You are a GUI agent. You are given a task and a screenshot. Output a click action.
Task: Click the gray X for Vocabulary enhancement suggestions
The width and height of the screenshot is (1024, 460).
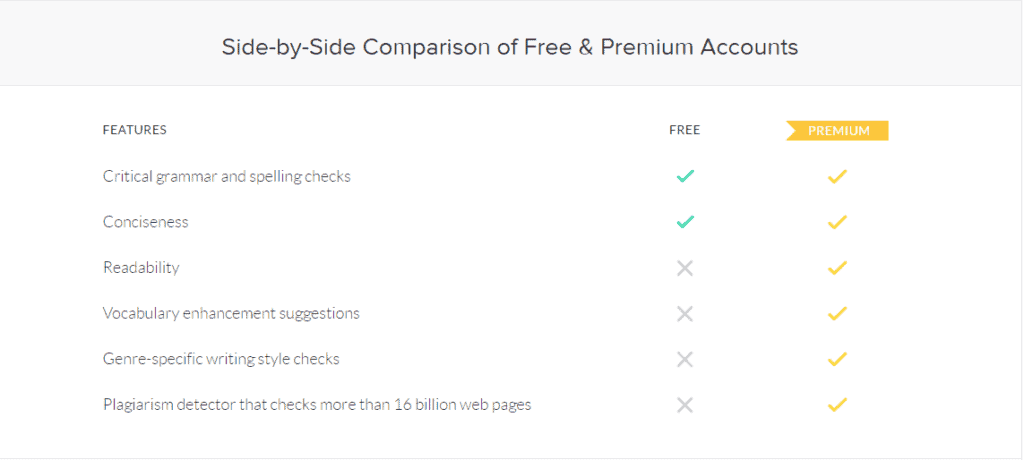(685, 314)
